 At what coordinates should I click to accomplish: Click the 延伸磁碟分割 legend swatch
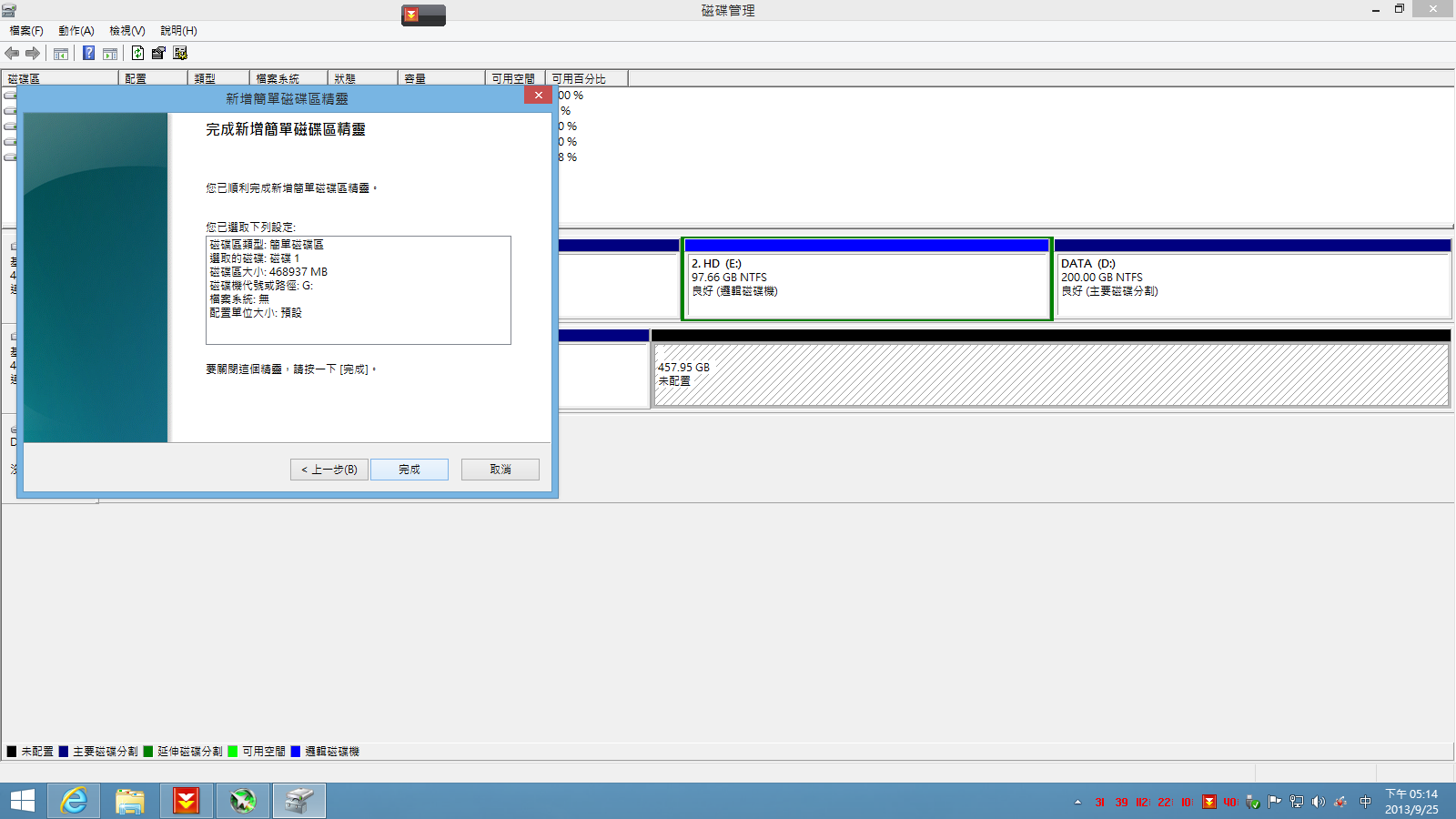[148, 752]
